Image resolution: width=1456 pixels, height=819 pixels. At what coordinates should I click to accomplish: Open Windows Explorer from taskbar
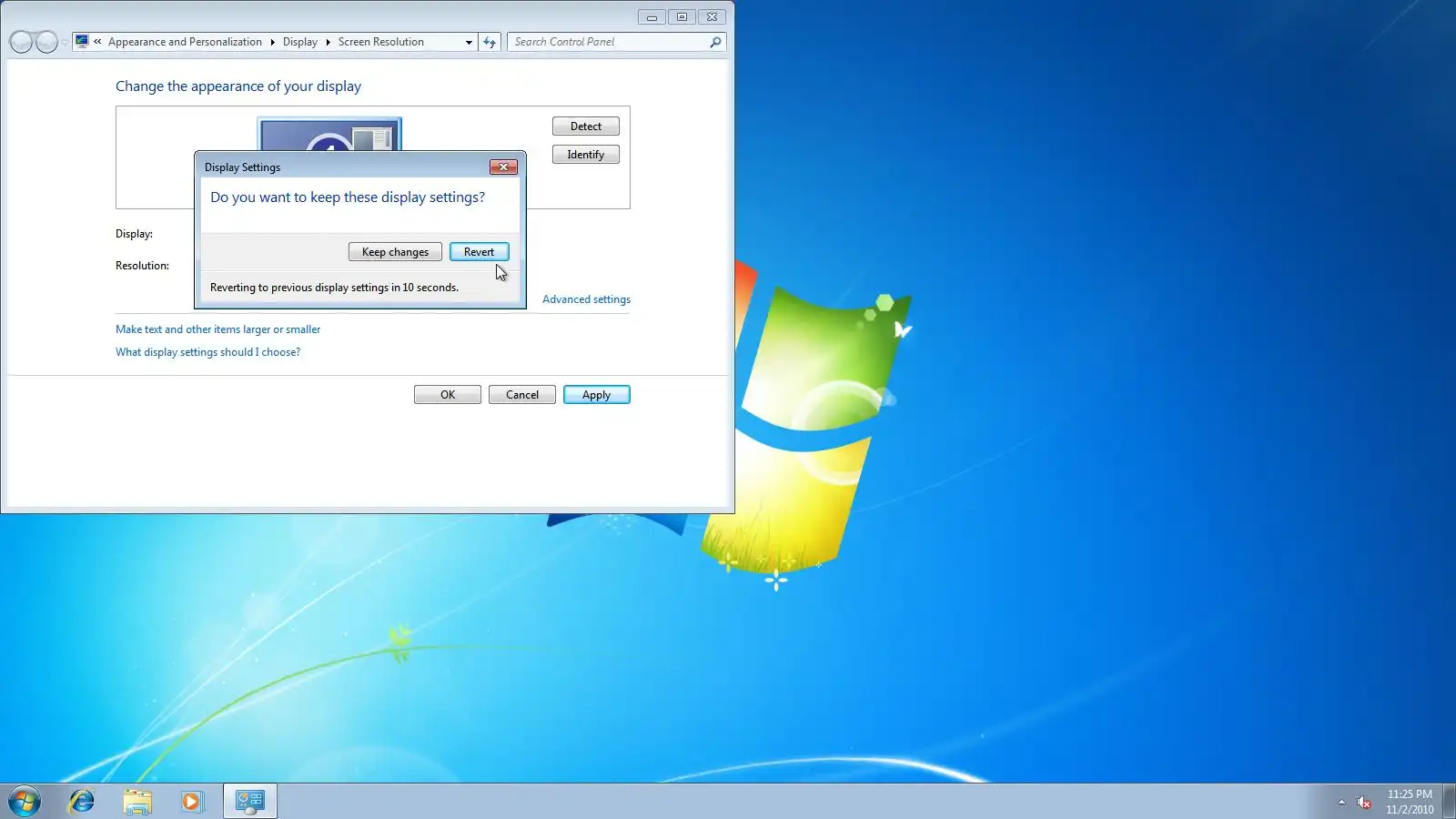coord(137,801)
